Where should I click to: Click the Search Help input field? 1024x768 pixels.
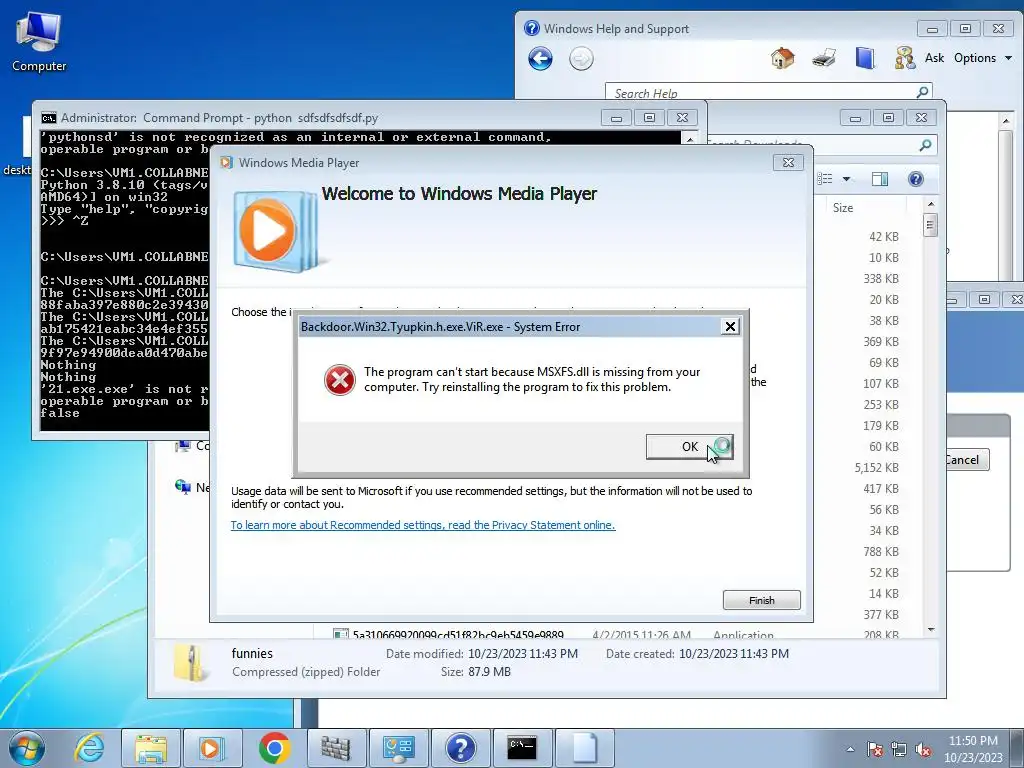point(758,93)
